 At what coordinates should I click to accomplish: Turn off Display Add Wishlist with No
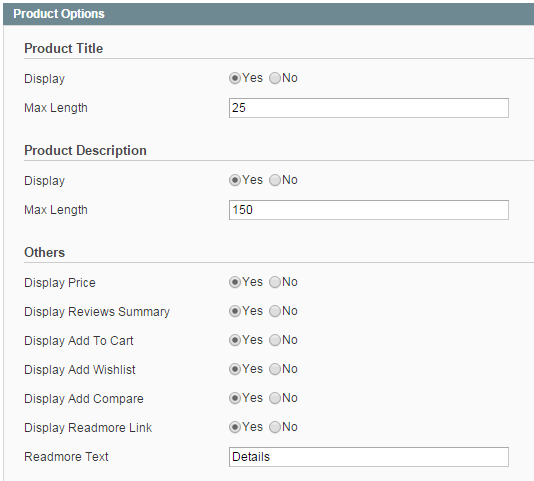point(275,369)
